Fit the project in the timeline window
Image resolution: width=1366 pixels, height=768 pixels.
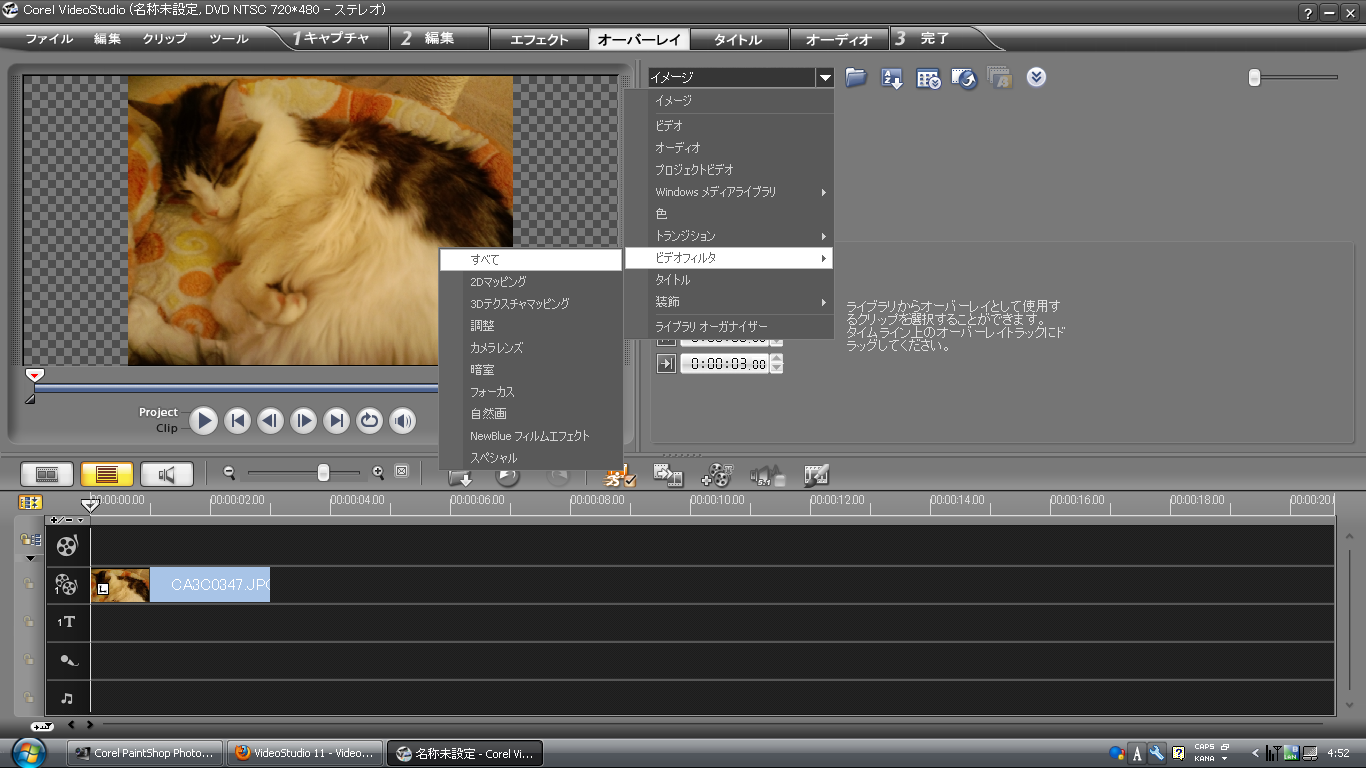click(x=401, y=471)
